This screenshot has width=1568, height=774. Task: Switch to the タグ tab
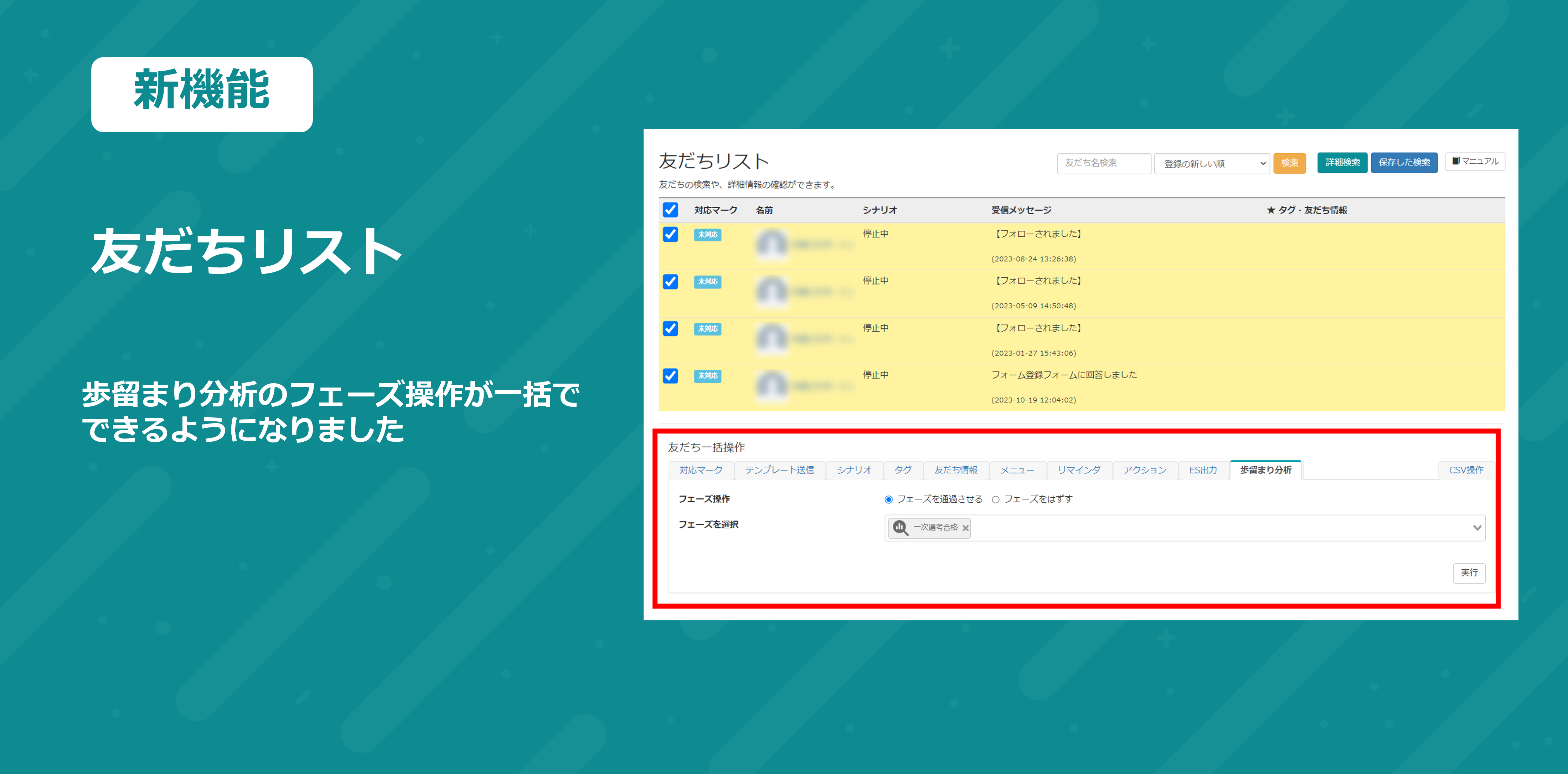click(x=903, y=470)
